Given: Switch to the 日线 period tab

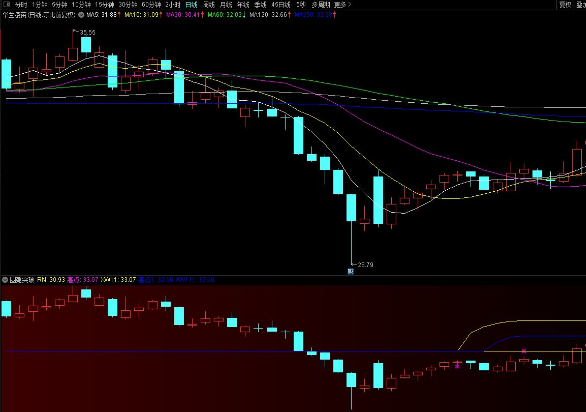Looking at the screenshot, I should [x=191, y=4].
